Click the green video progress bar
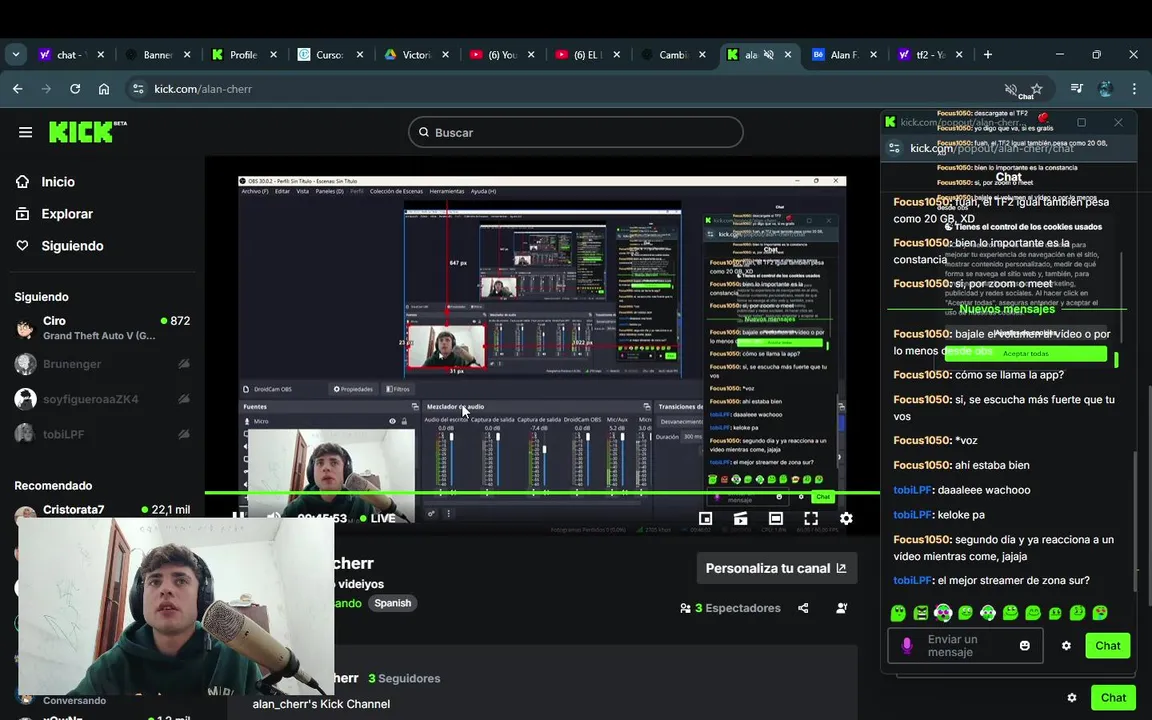1152x720 pixels. click(542, 492)
